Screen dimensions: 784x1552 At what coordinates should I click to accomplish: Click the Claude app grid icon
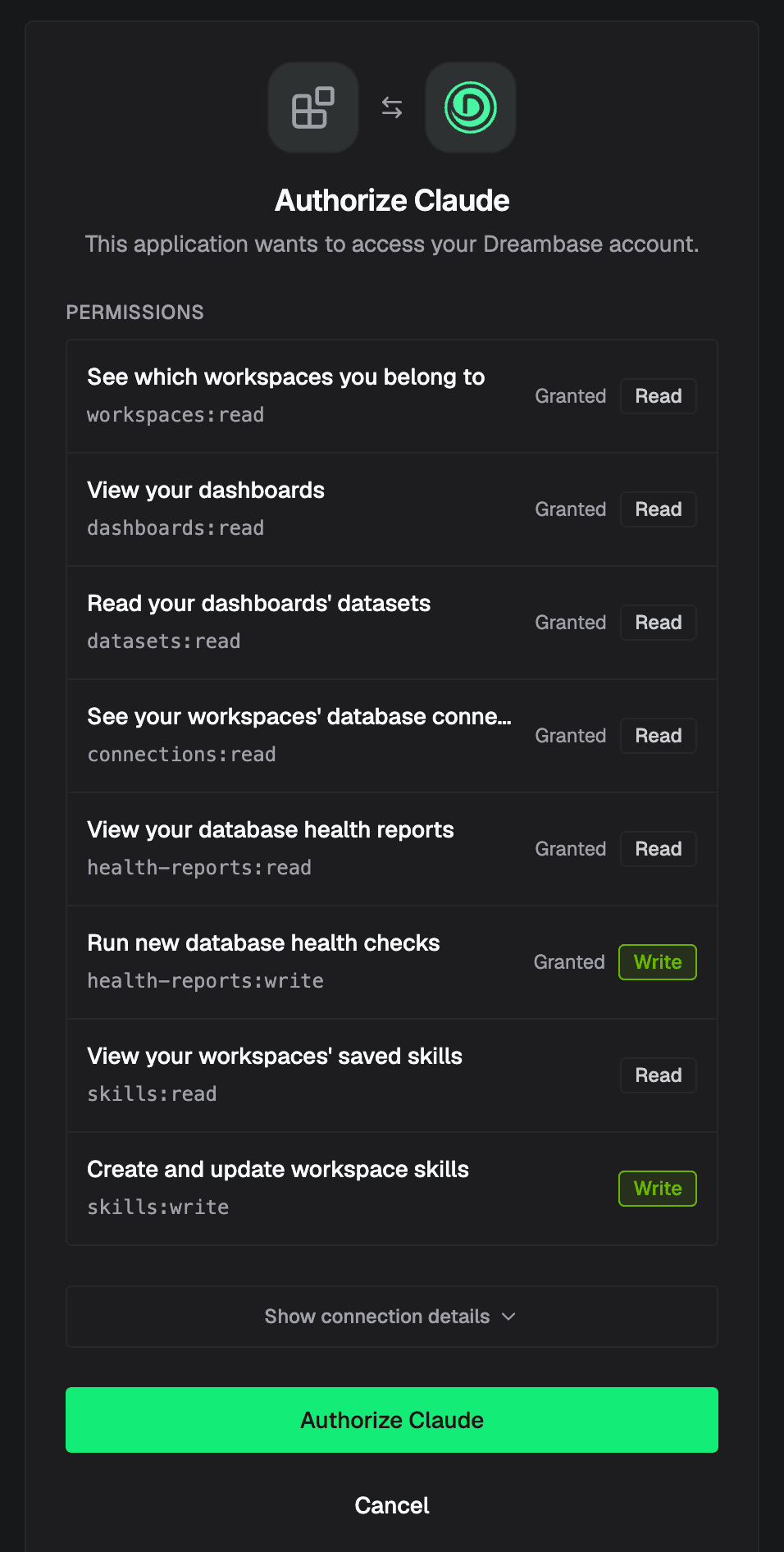pyautogui.click(x=313, y=107)
